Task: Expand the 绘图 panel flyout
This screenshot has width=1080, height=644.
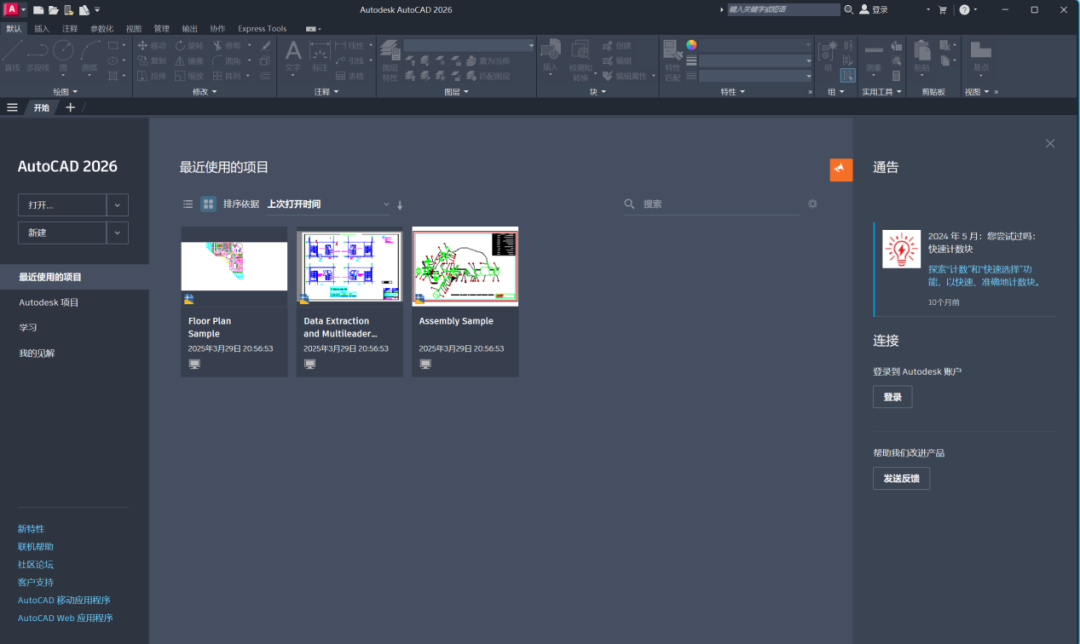Action: [65, 92]
